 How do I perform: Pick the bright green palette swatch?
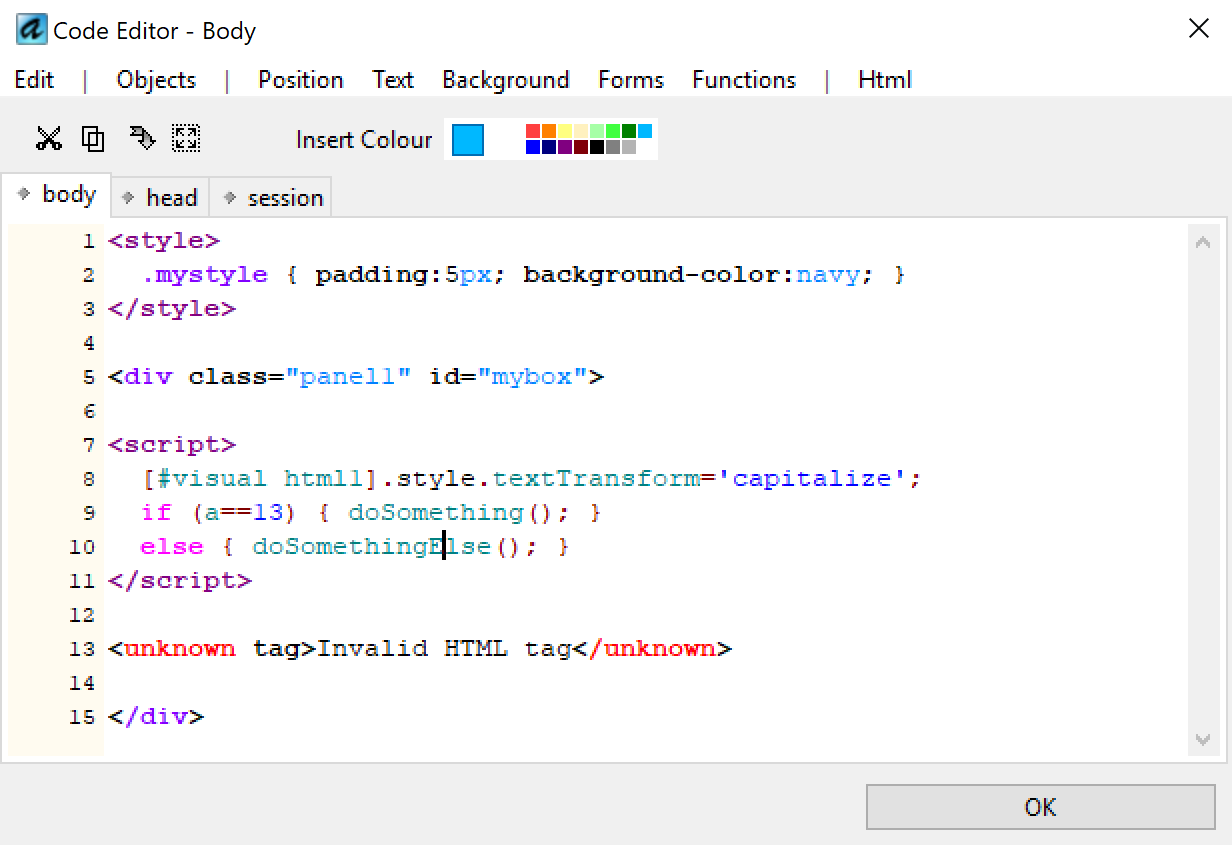(613, 131)
